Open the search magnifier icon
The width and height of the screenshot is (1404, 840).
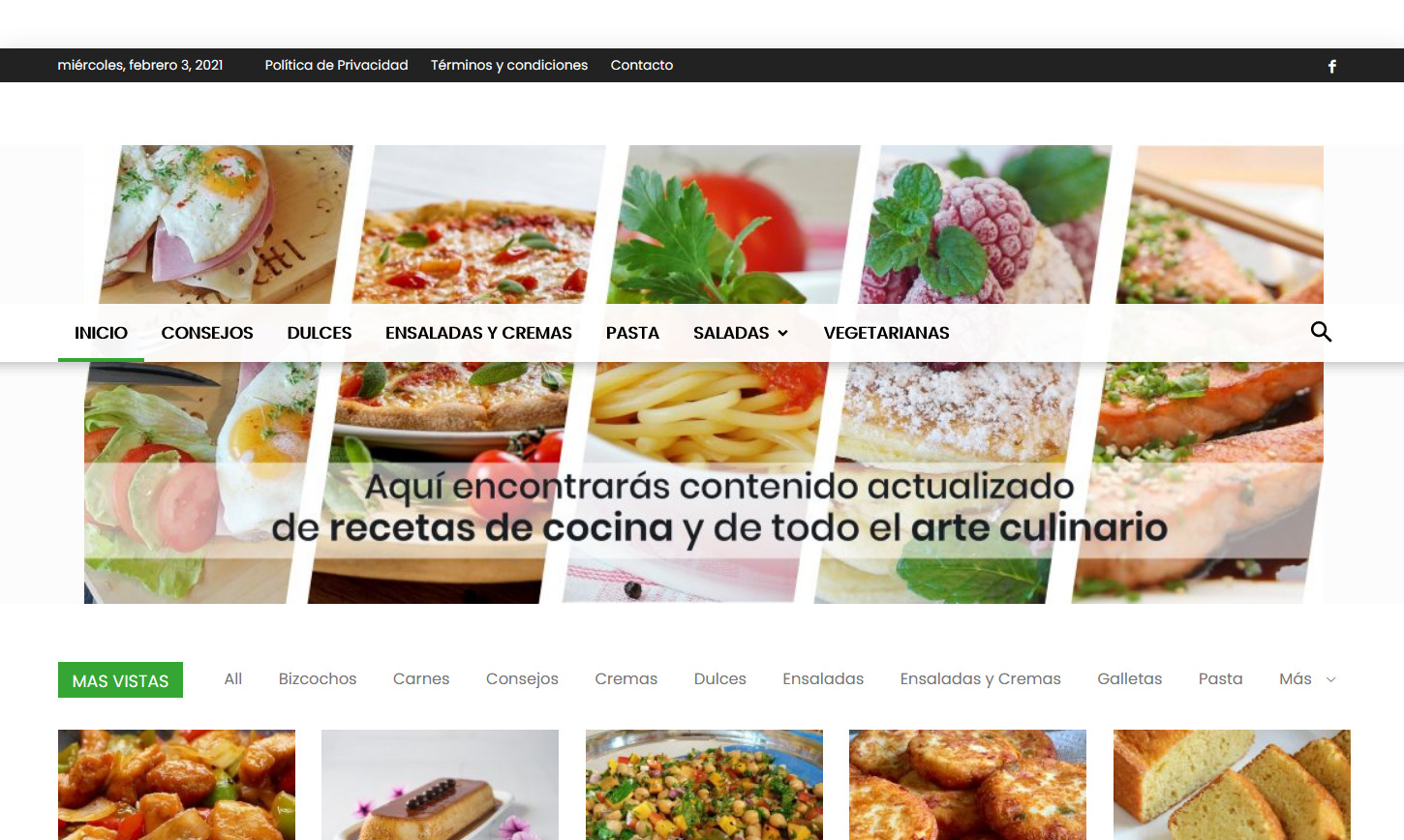coord(1321,332)
